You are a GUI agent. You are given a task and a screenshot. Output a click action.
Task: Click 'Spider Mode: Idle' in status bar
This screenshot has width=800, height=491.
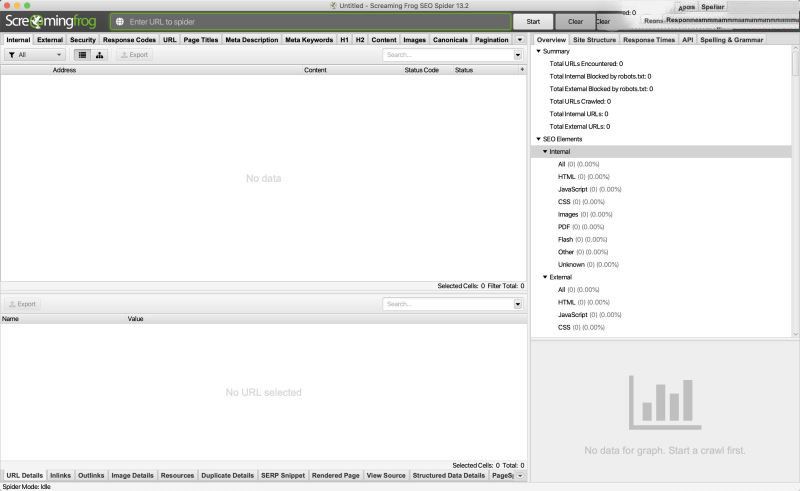click(x=27, y=487)
